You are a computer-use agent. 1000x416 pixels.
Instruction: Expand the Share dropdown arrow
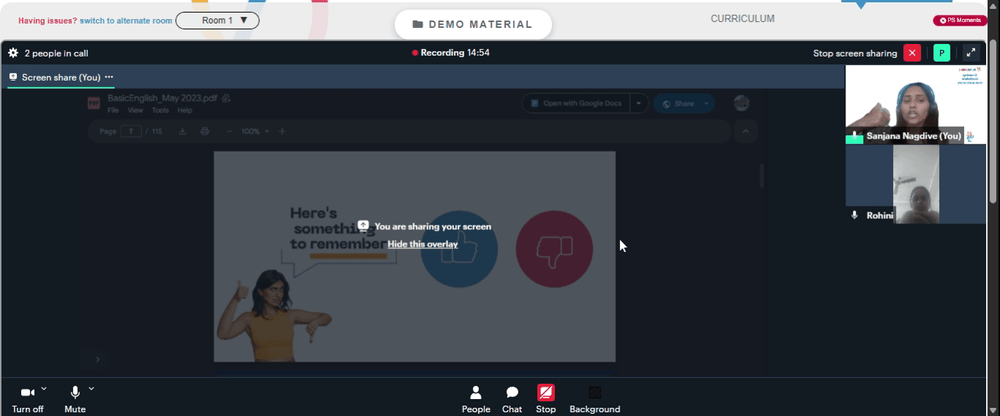pyautogui.click(x=707, y=103)
